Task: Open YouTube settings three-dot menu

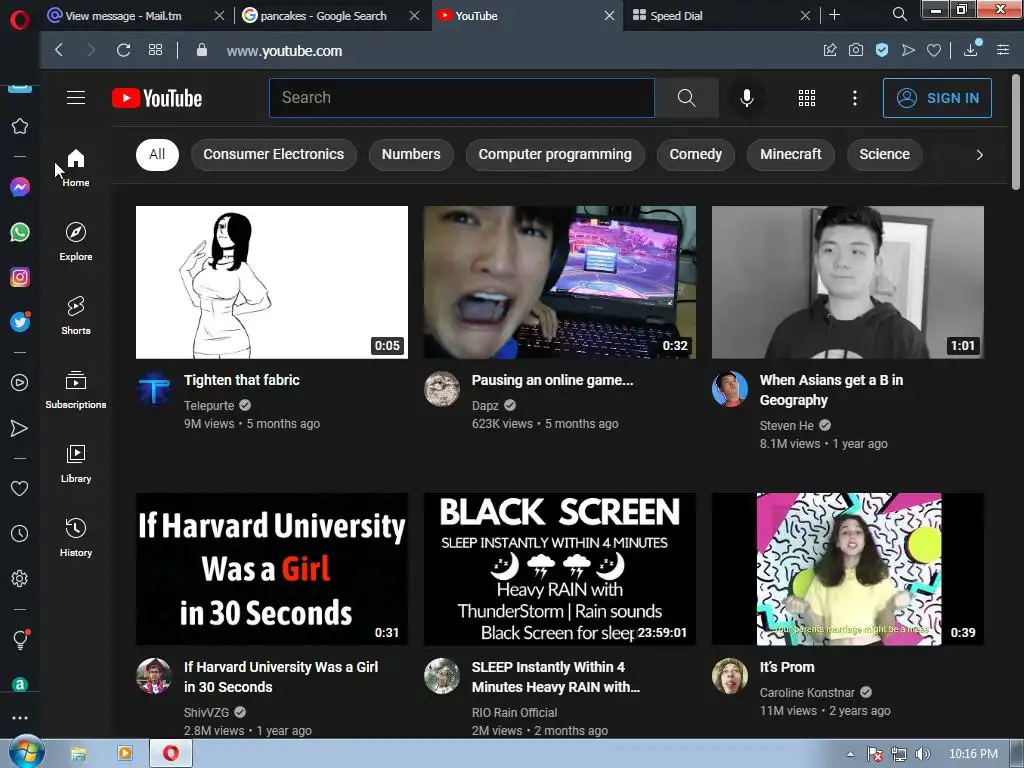Action: tap(855, 98)
